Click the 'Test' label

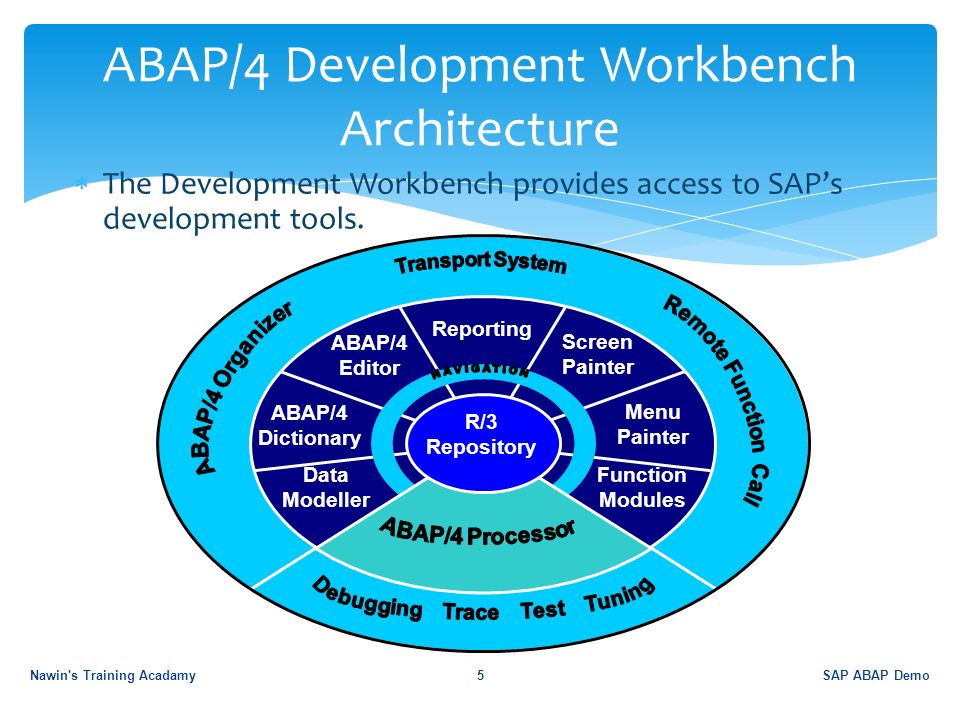(x=542, y=610)
